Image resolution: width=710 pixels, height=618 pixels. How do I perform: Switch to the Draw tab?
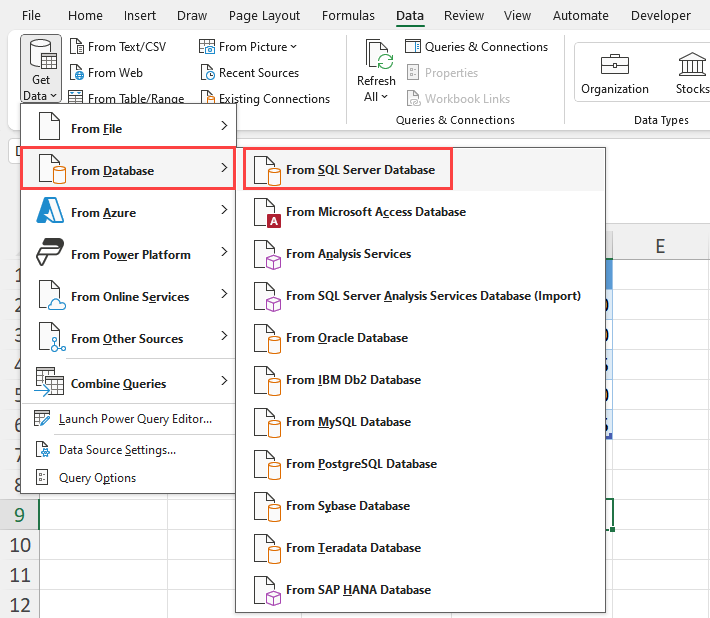[x=192, y=15]
